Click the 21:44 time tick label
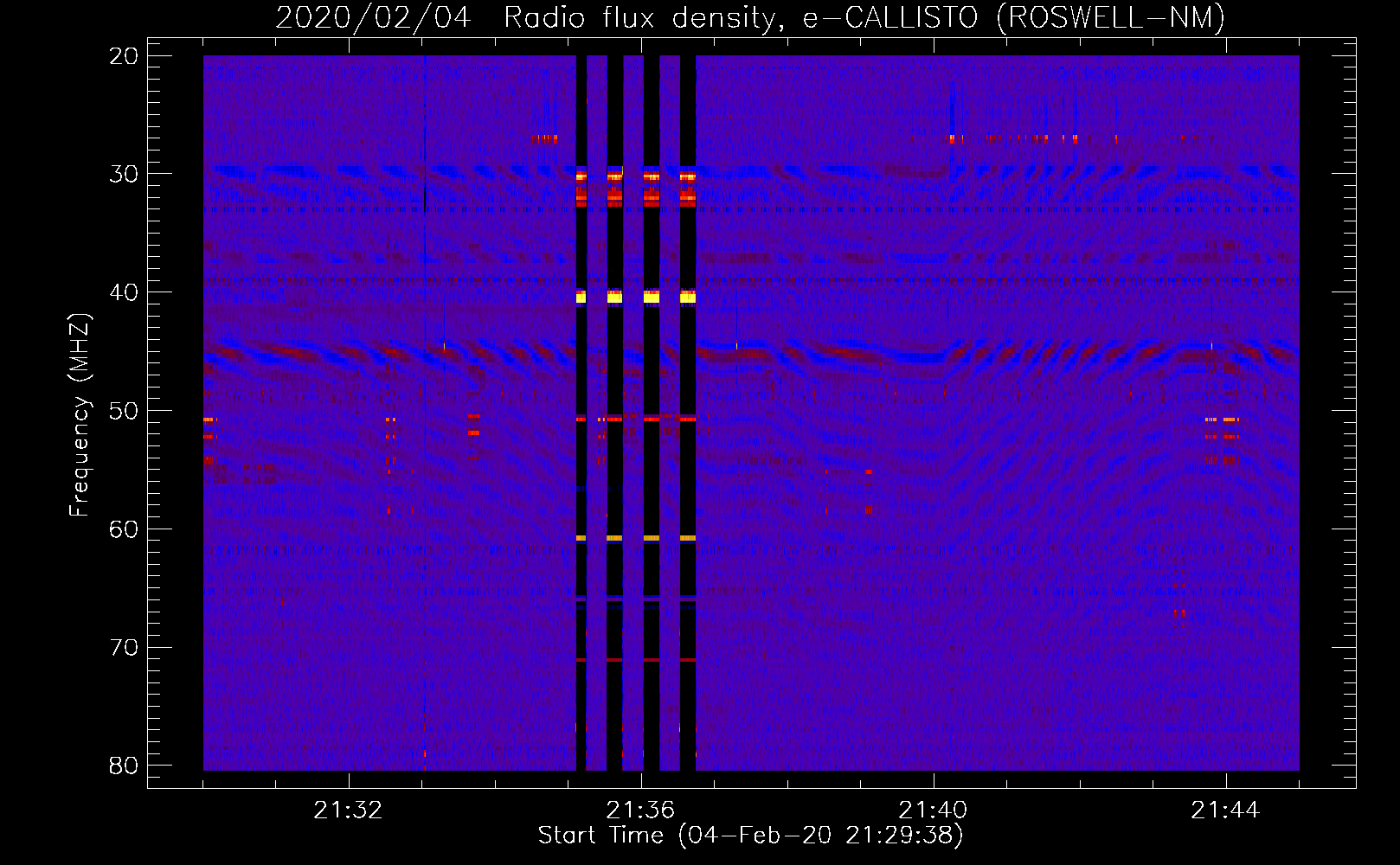Viewport: 1400px width, 865px height. click(1225, 811)
